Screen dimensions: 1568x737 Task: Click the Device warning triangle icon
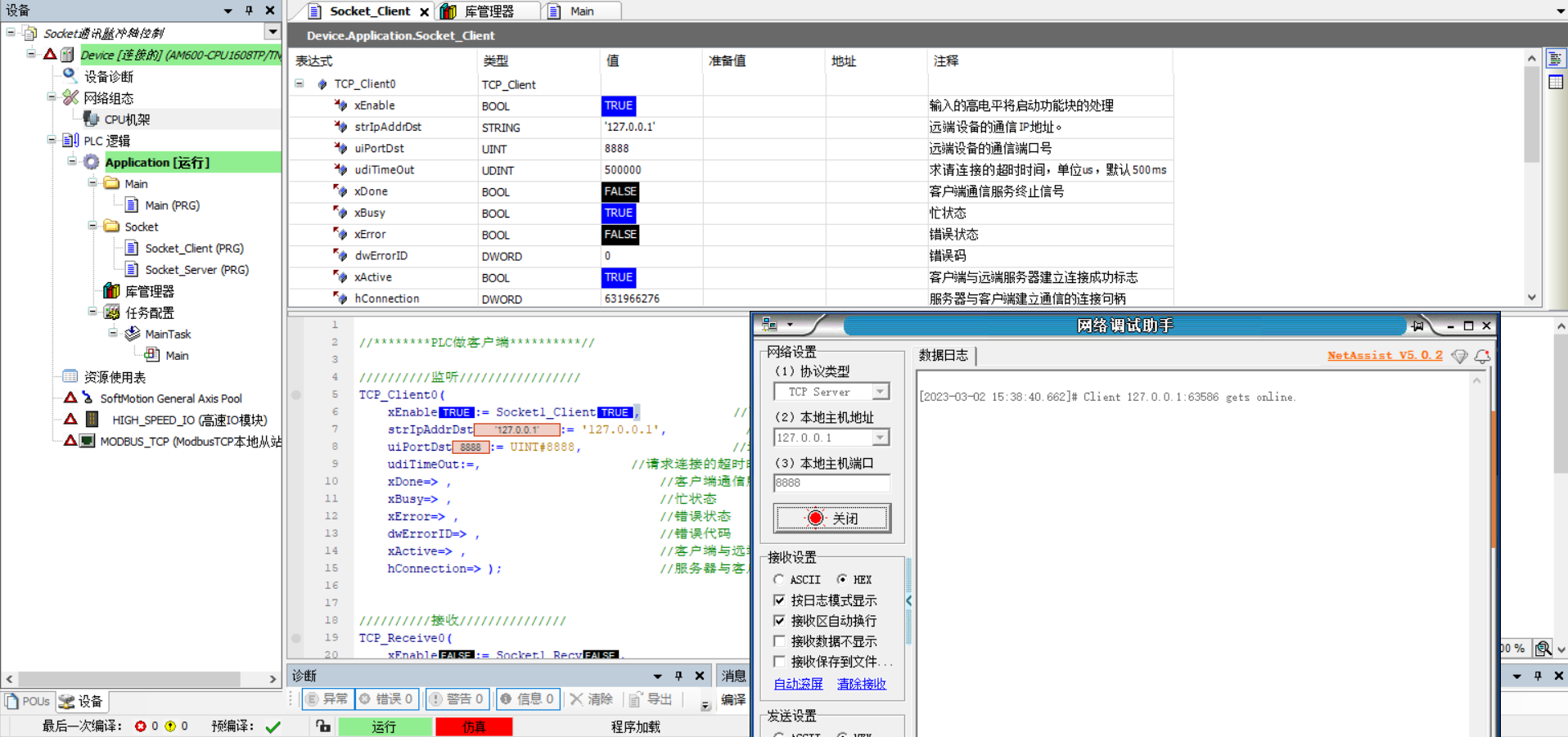pos(50,54)
